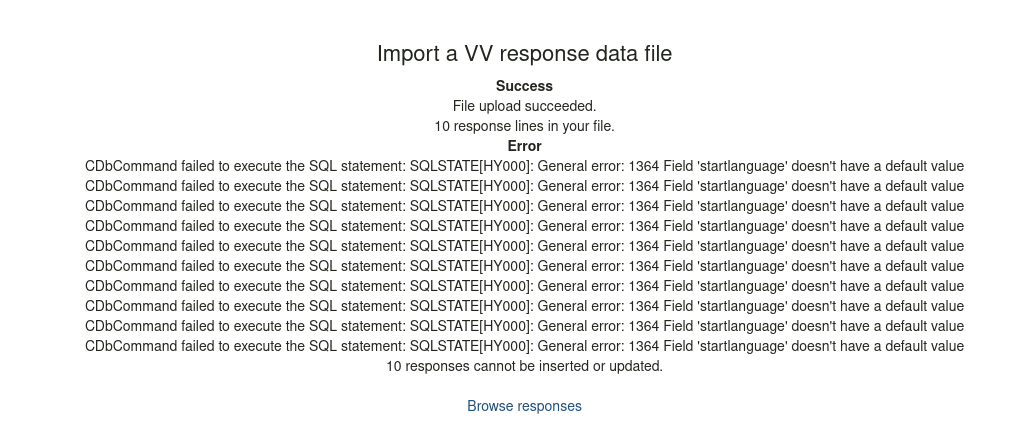Open the Browse responses link
Image resolution: width=1031 pixels, height=444 pixels.
(x=524, y=406)
